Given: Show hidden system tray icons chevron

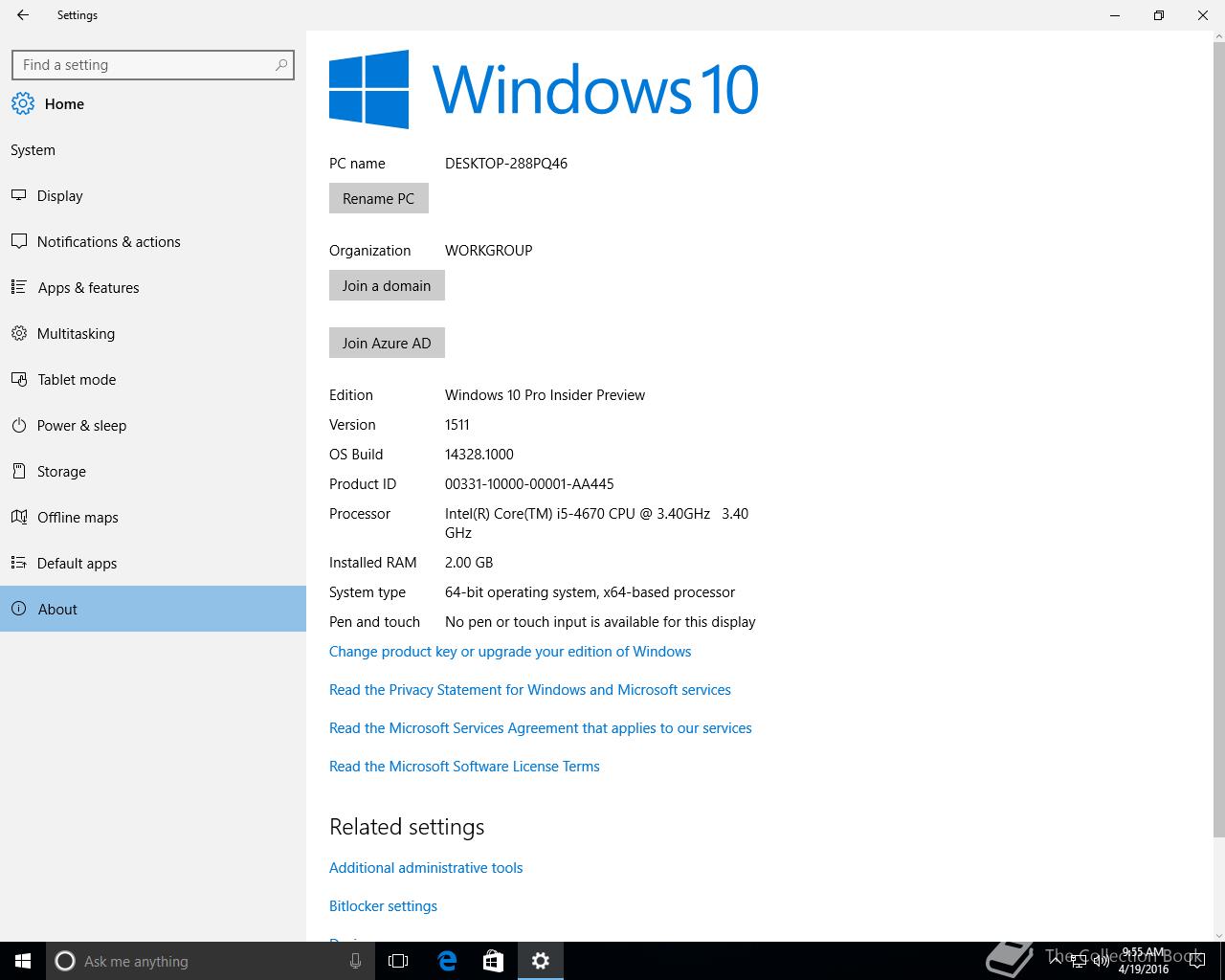Looking at the screenshot, I should tap(1055, 961).
